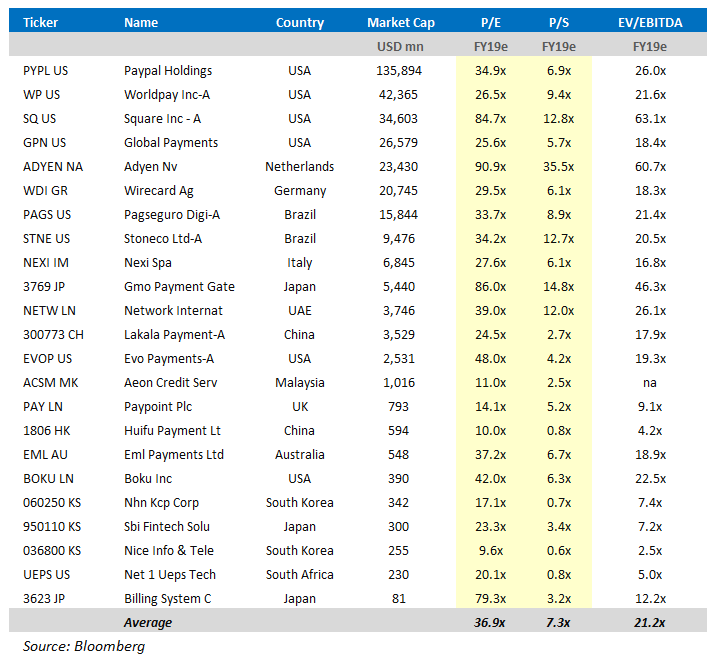The width and height of the screenshot is (714, 658).
Task: Click ticker GPN US
Action: [44, 143]
